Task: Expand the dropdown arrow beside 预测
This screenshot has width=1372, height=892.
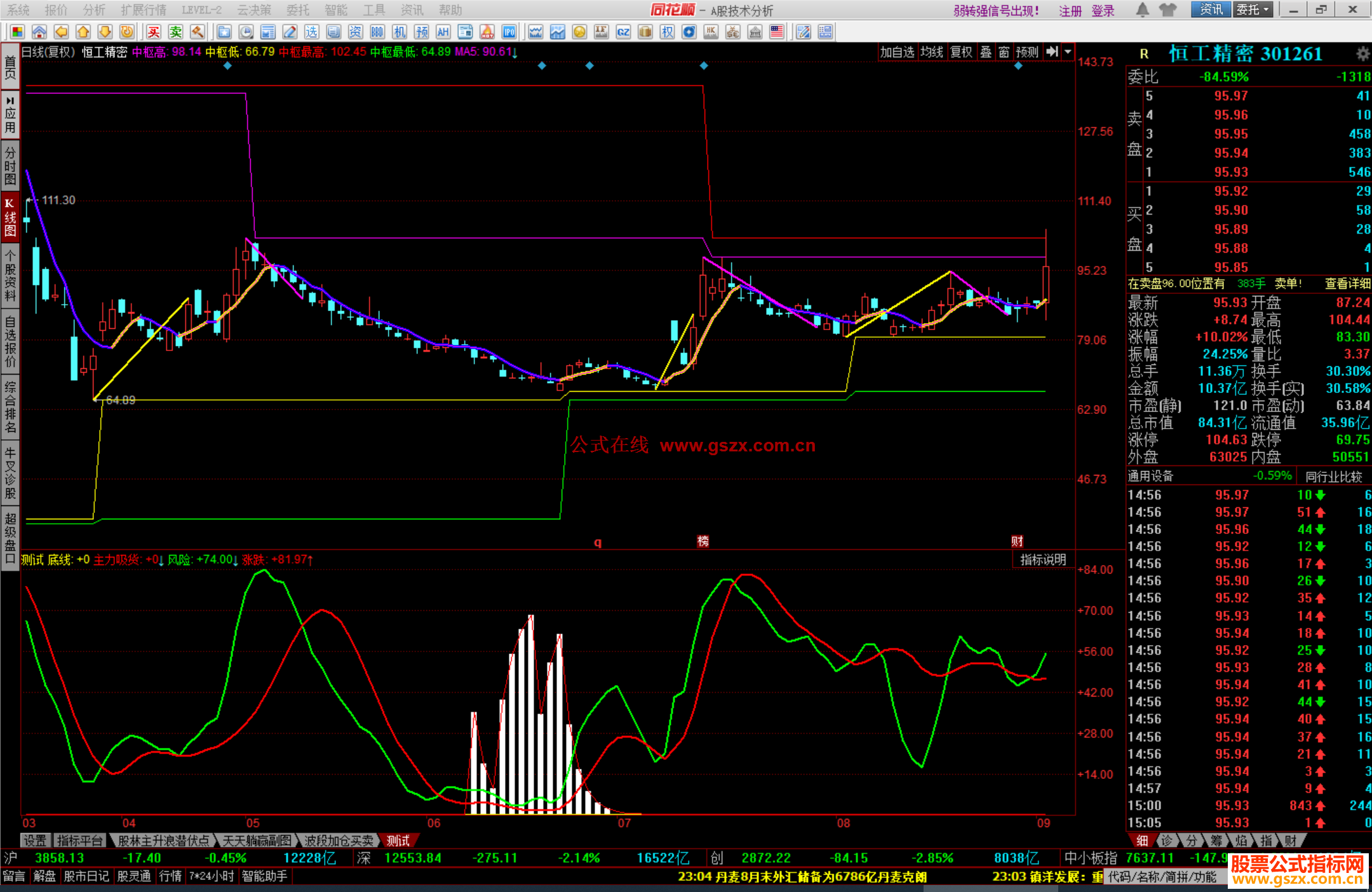Action: [x=1068, y=52]
